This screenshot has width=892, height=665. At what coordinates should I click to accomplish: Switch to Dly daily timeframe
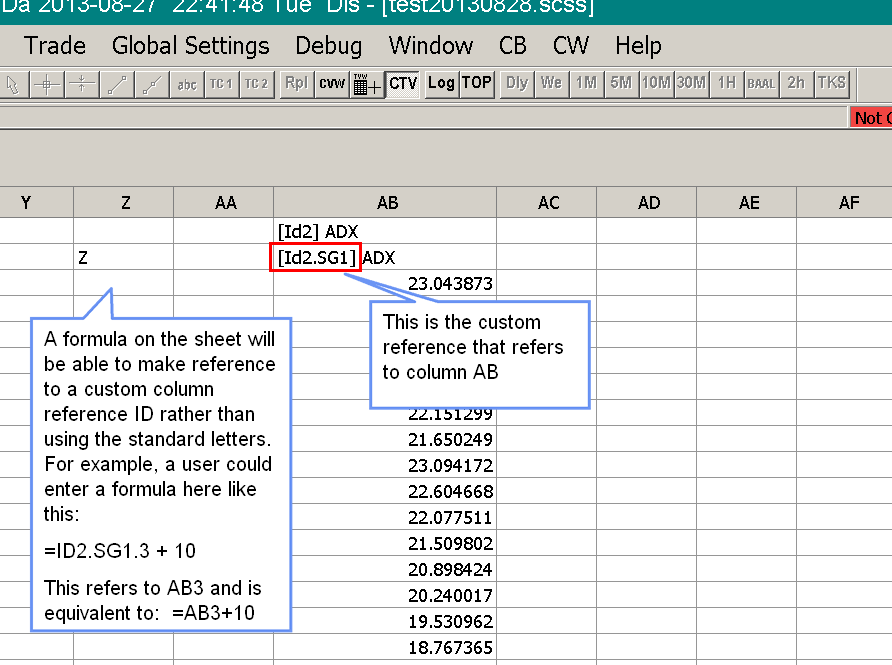(517, 84)
